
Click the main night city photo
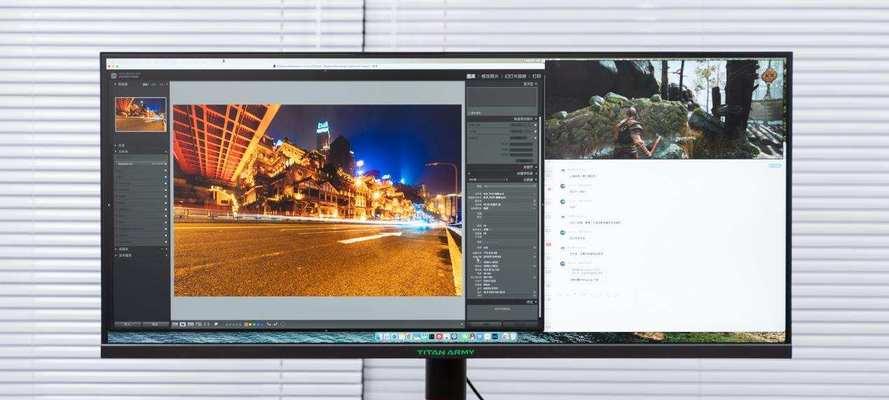[x=318, y=200]
